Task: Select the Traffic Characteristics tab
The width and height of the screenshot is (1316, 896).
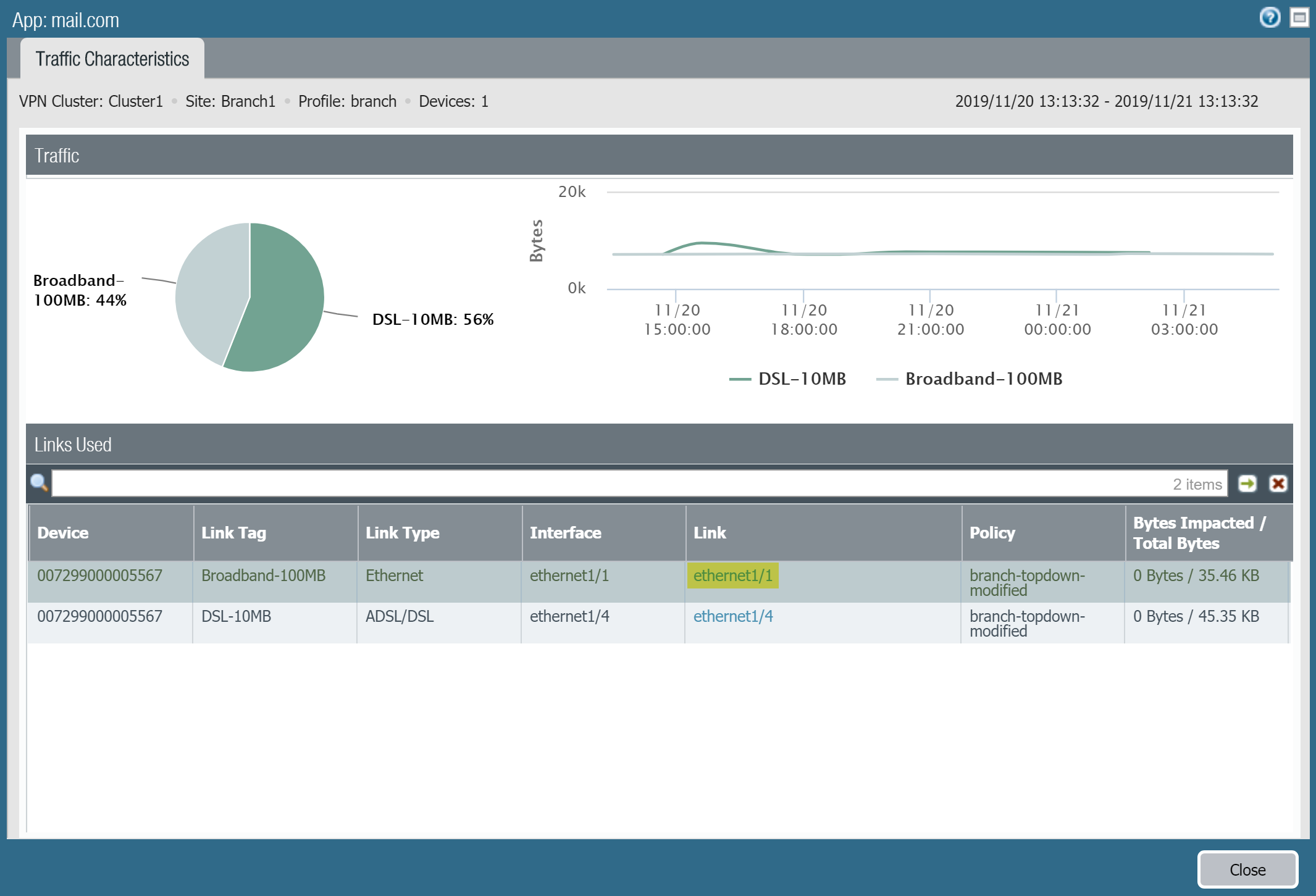Action: tap(112, 59)
